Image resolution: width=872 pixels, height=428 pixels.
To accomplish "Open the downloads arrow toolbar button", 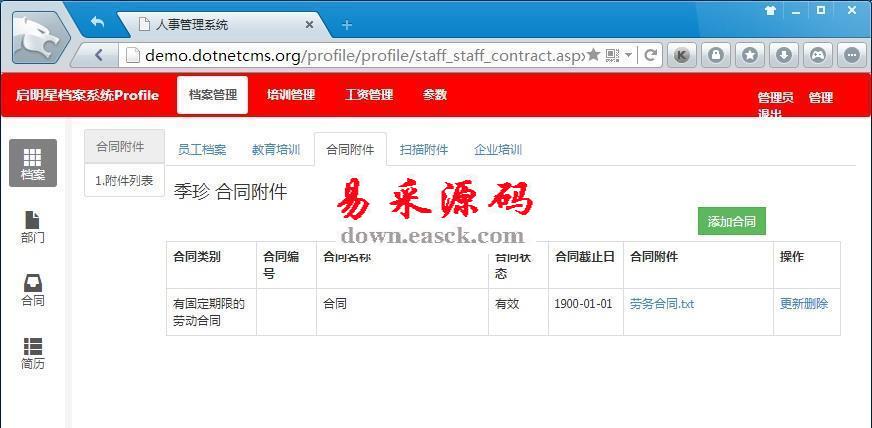I will (x=784, y=54).
